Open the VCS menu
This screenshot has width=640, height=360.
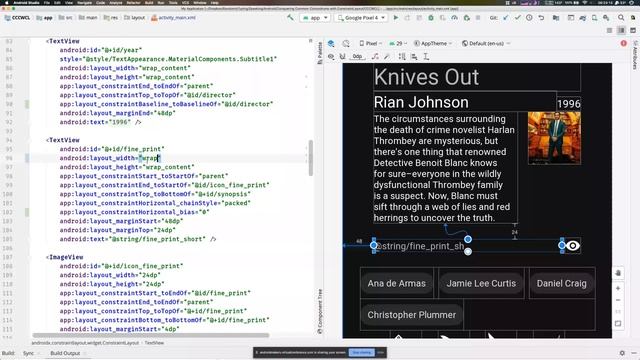[x=185, y=2]
